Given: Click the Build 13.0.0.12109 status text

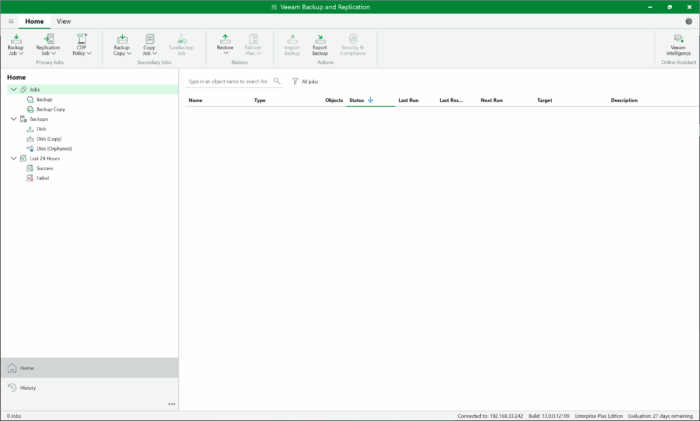Looking at the screenshot, I should (x=549, y=416).
